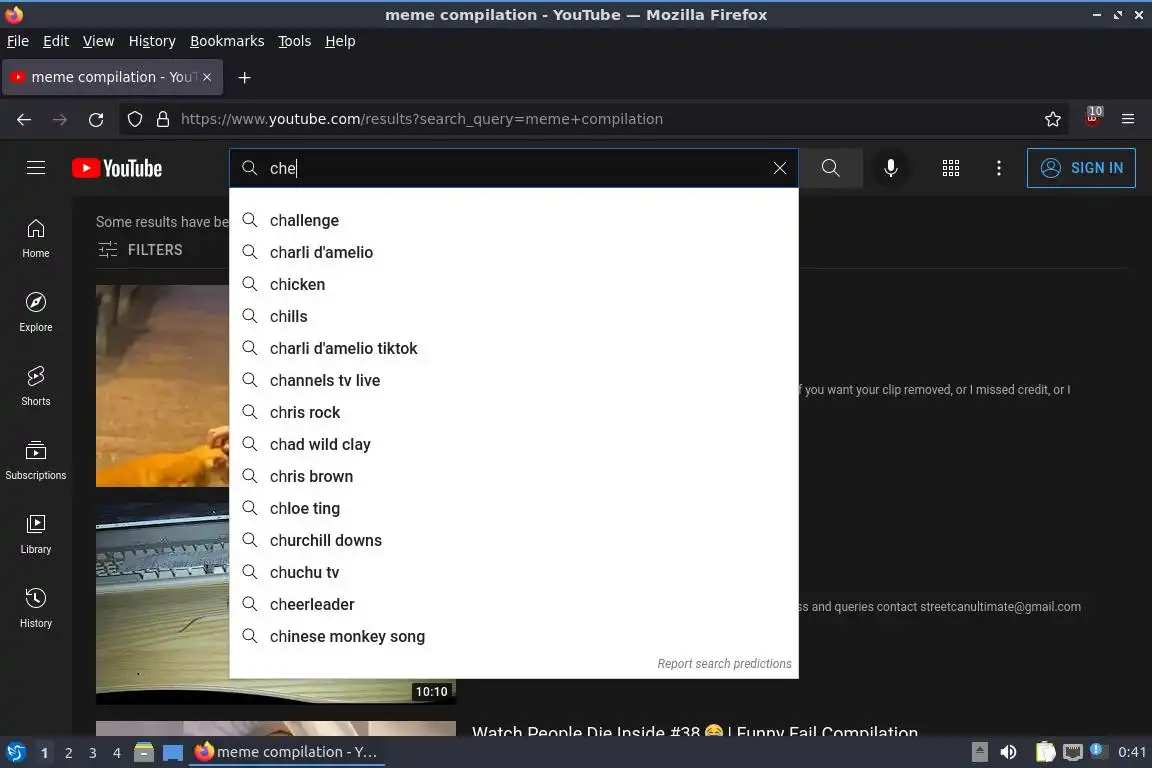Open the Tools menu

pos(295,41)
